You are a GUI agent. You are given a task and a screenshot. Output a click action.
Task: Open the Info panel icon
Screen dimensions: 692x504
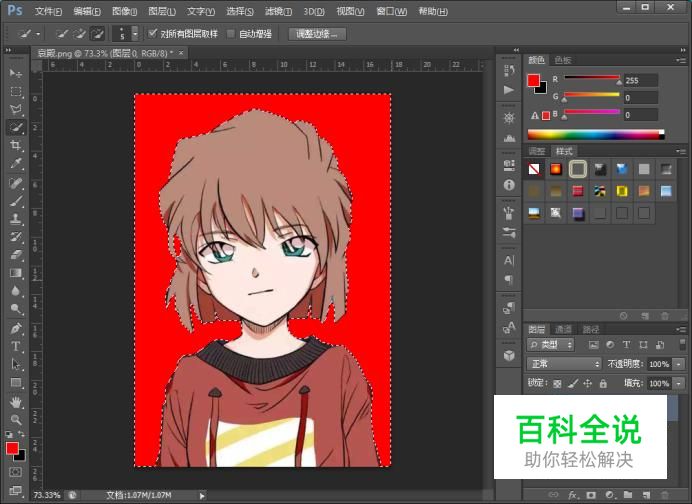pos(509,185)
